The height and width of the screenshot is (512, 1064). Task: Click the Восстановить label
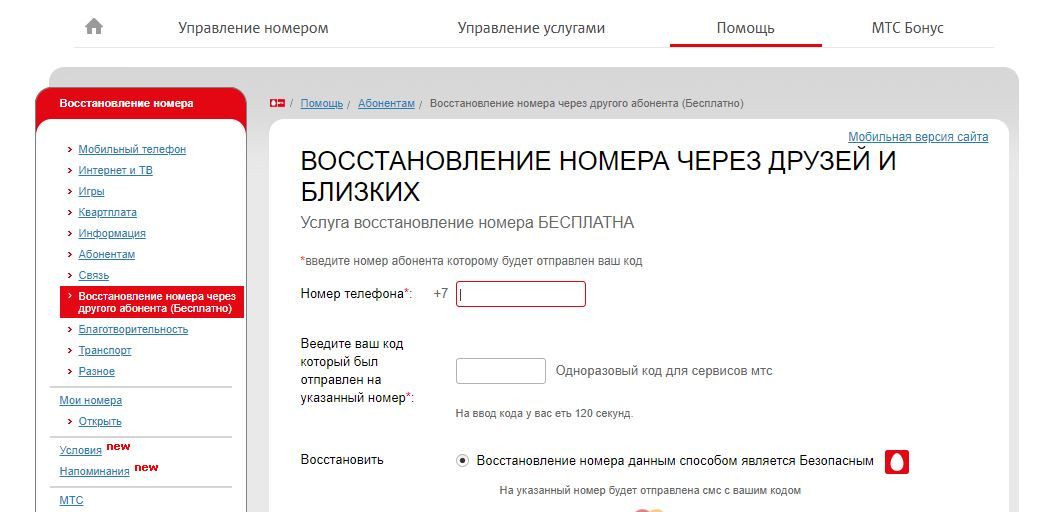(342, 459)
